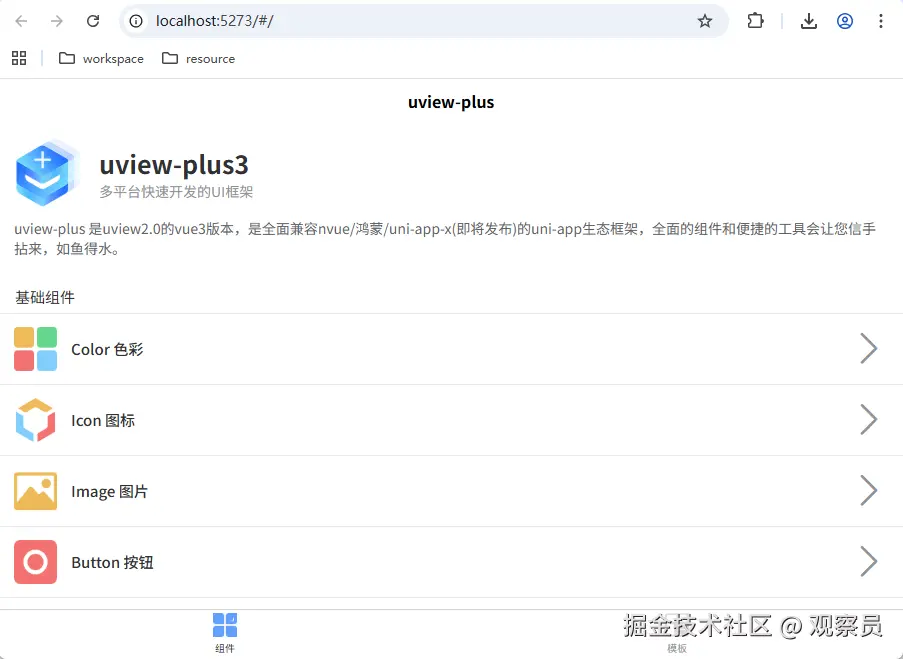
Task: Open the Button 按钮 component entry
Action: point(452,562)
